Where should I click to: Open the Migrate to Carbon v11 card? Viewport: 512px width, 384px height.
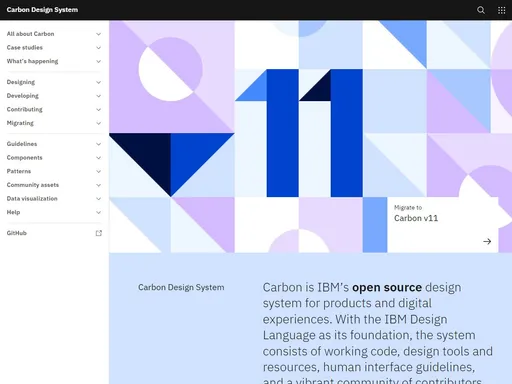[x=443, y=225]
